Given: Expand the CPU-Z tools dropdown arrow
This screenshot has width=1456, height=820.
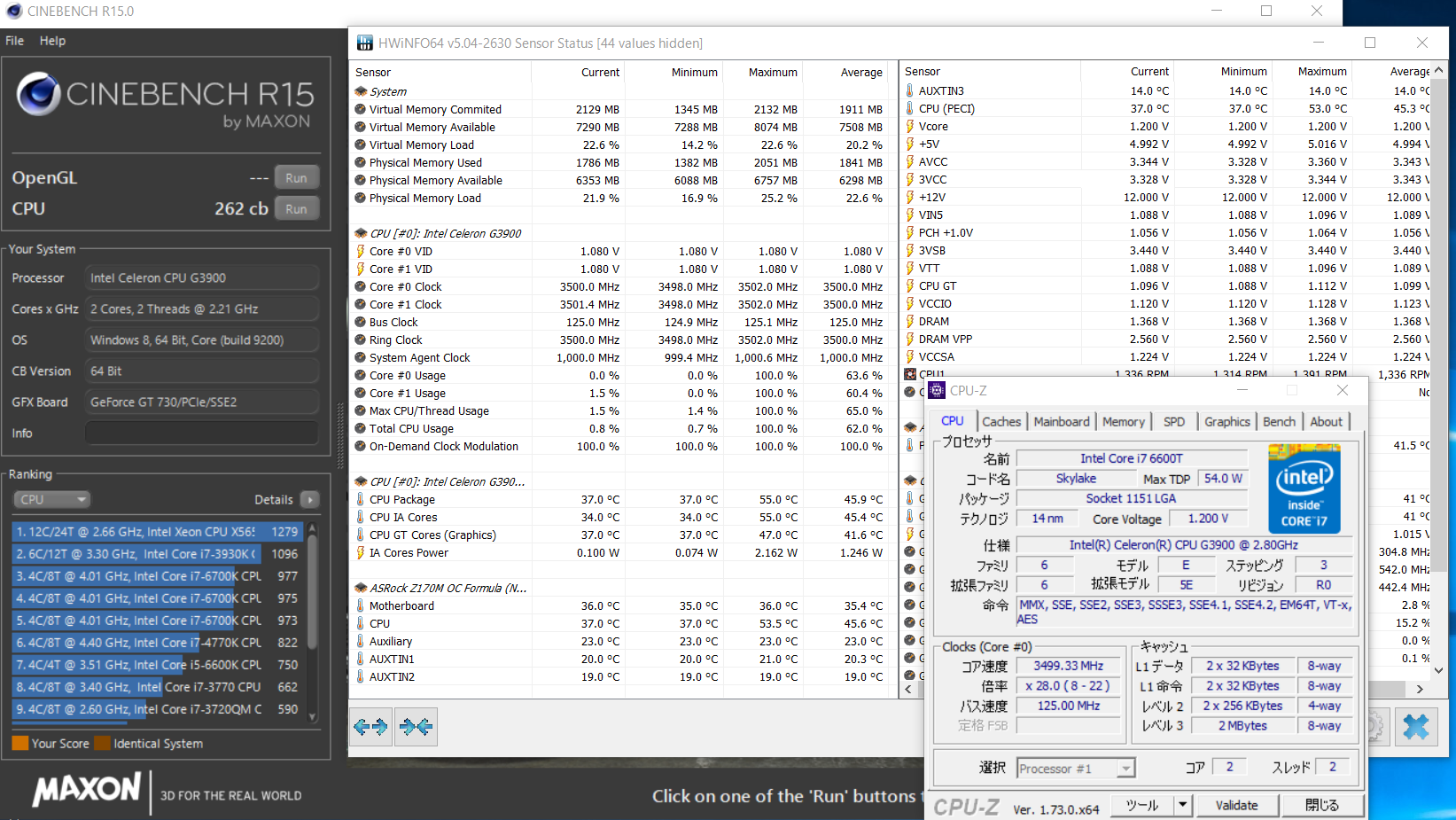Looking at the screenshot, I should pos(1182,805).
